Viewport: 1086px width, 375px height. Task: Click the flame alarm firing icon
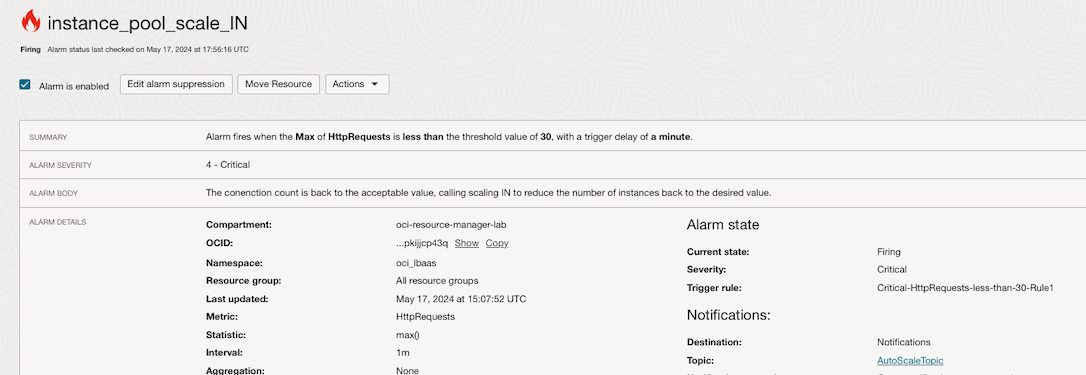(x=31, y=22)
